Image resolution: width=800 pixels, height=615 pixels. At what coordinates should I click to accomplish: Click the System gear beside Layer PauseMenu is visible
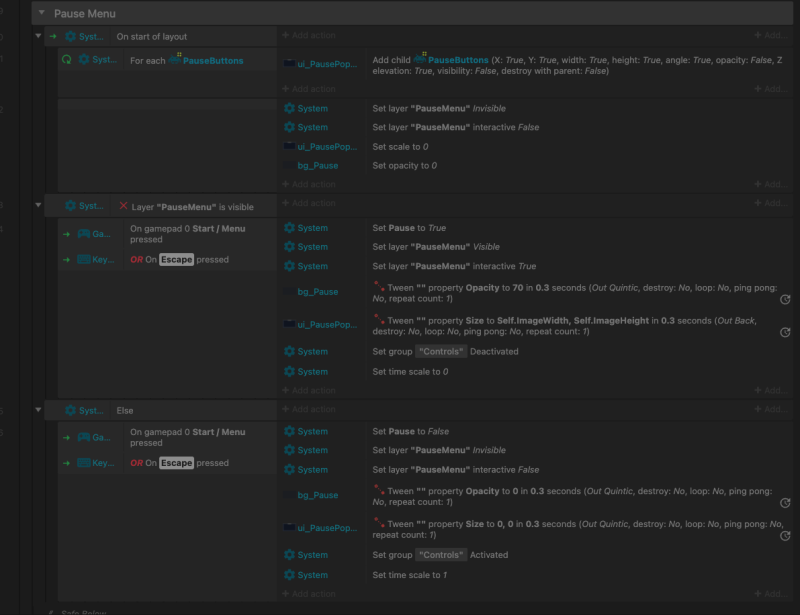pyautogui.click(x=70, y=206)
